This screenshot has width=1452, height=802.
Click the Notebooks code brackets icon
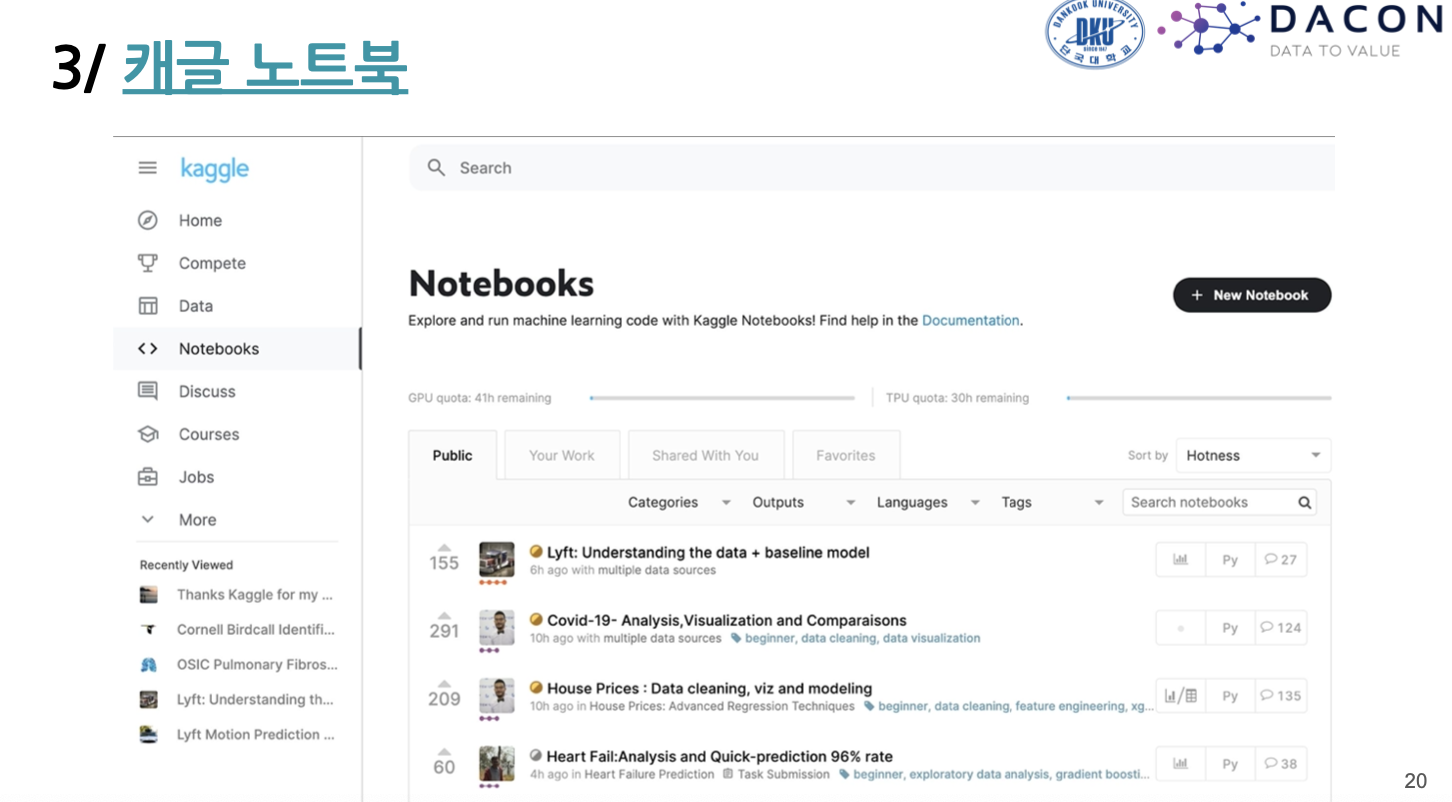tap(148, 349)
